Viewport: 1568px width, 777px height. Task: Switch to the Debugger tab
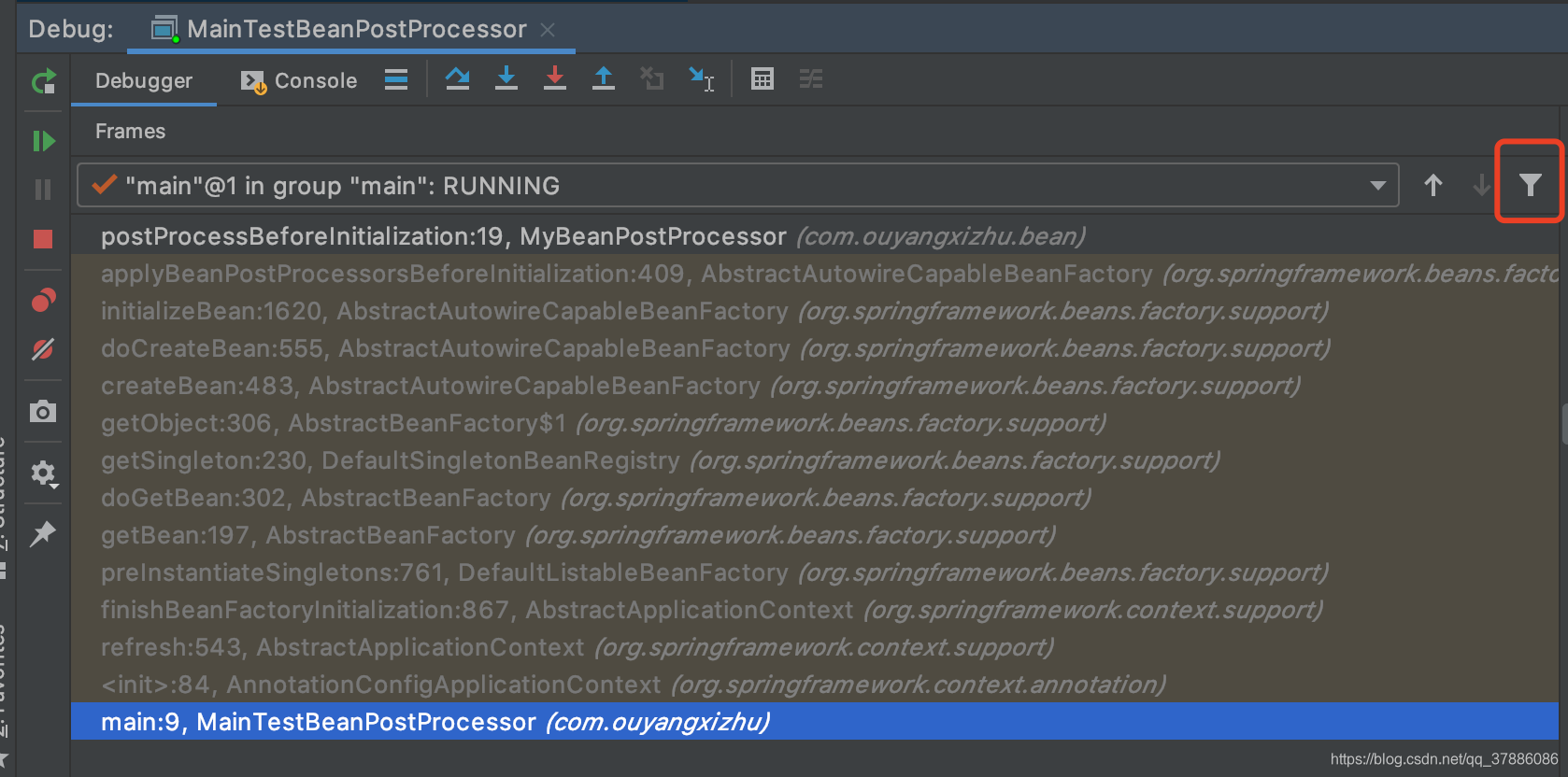(x=144, y=81)
